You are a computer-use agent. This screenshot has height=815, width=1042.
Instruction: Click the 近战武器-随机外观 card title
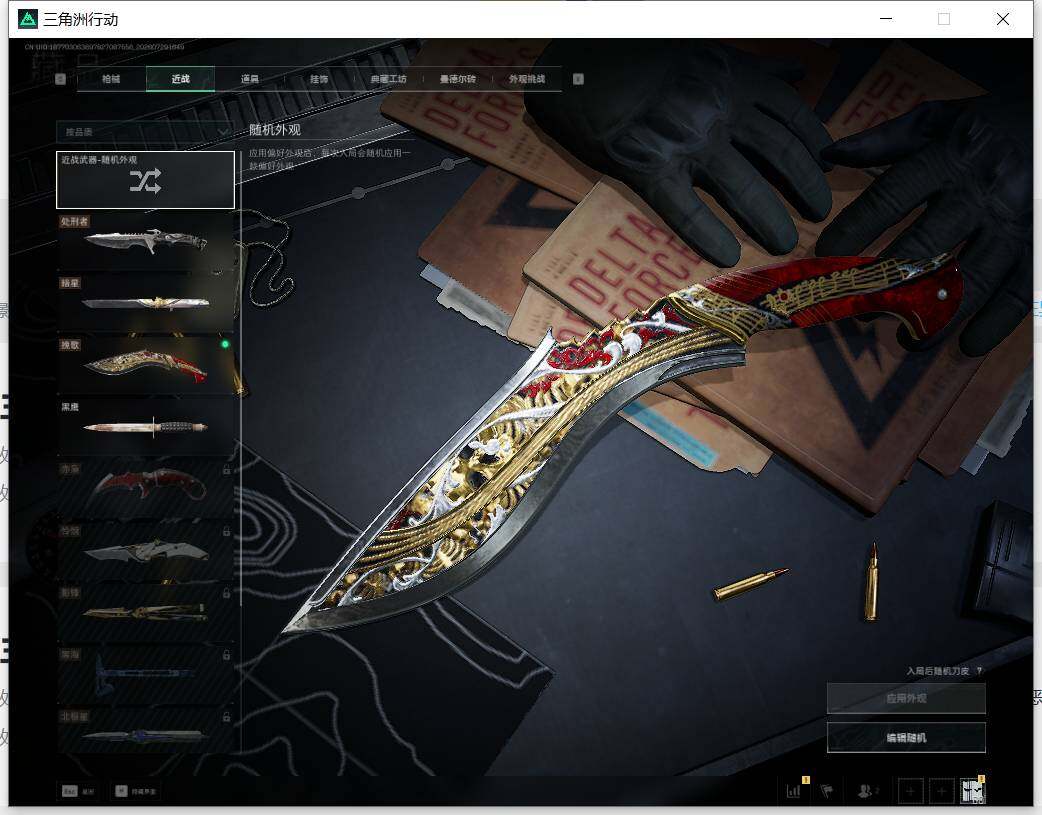coord(99,160)
